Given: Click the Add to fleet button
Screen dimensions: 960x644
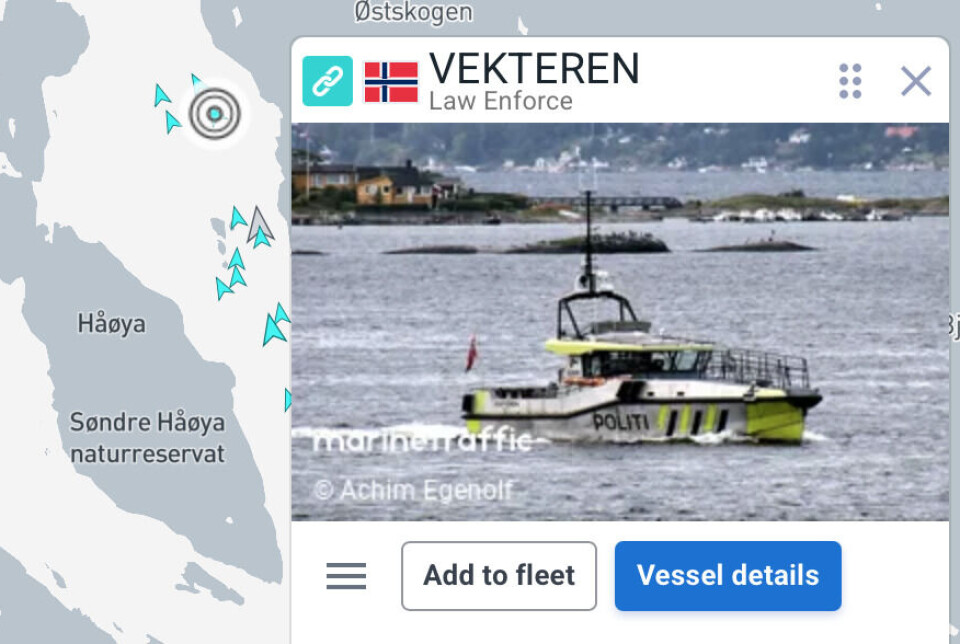Looking at the screenshot, I should (x=499, y=576).
